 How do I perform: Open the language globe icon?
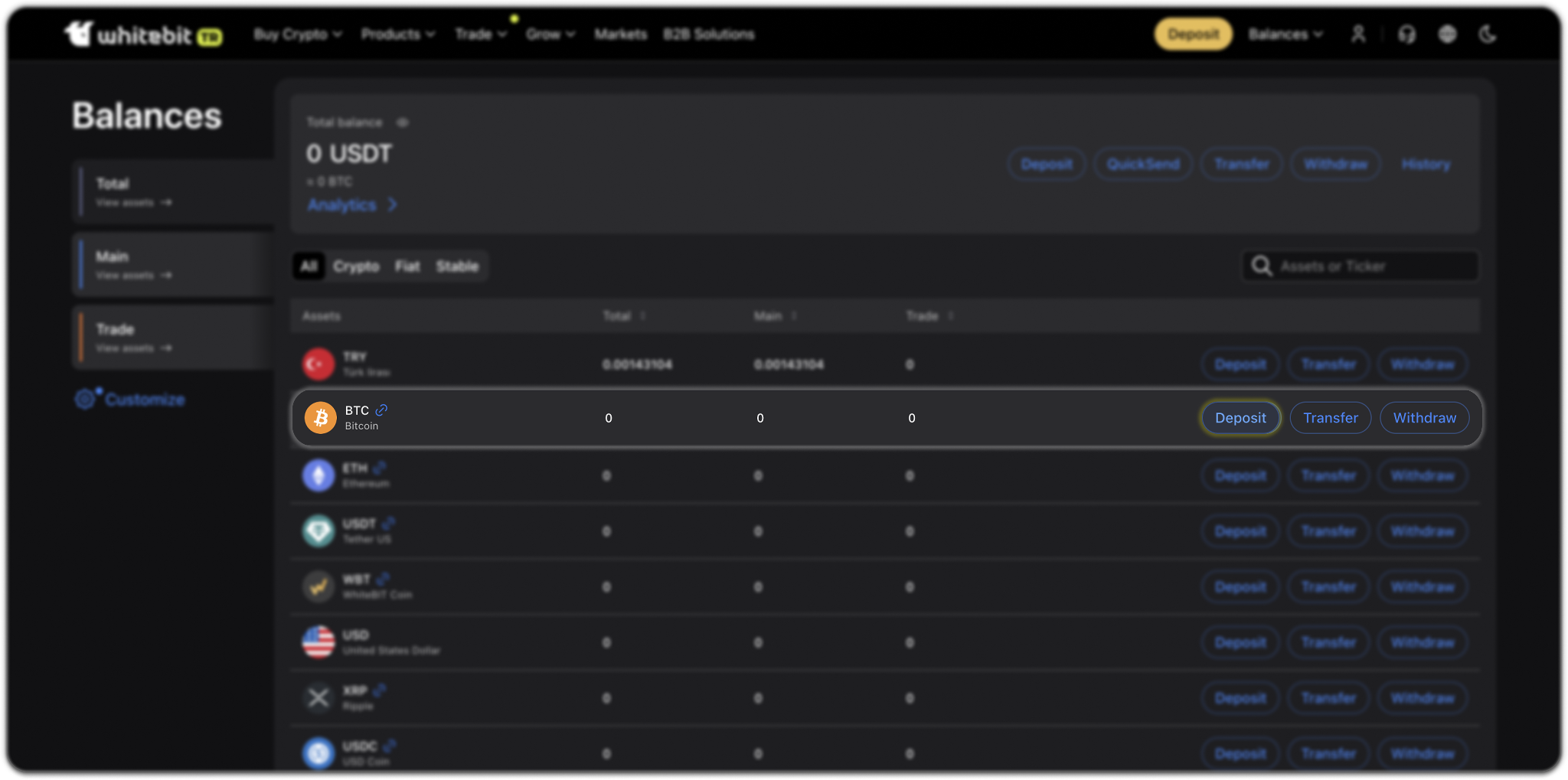[1447, 34]
